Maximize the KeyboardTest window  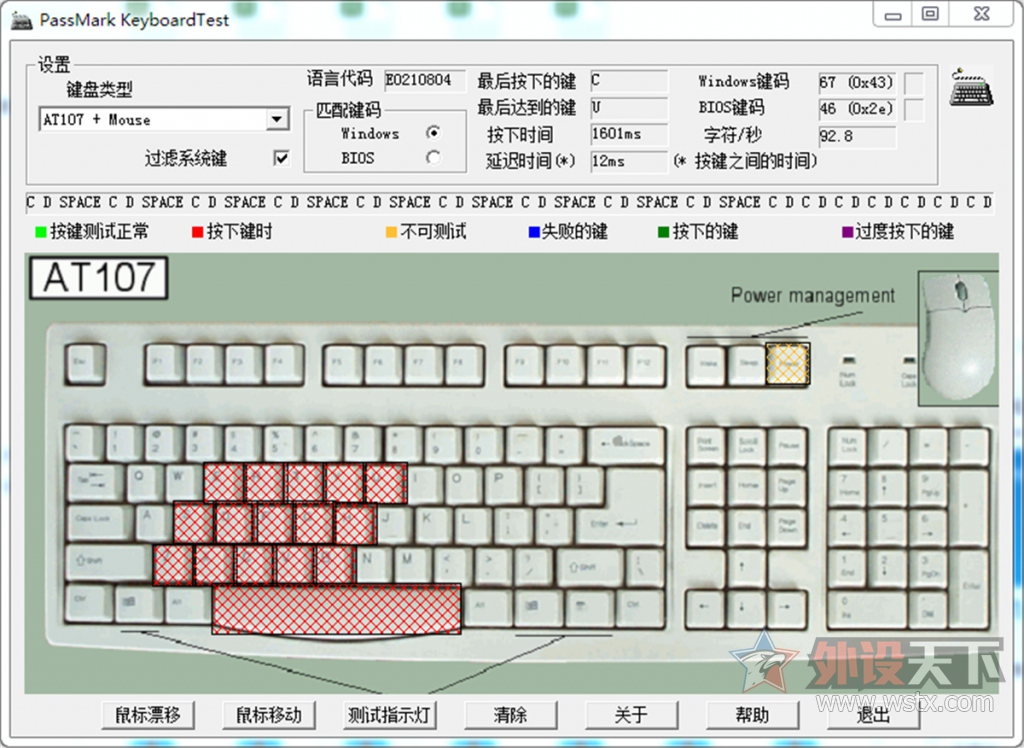click(930, 14)
